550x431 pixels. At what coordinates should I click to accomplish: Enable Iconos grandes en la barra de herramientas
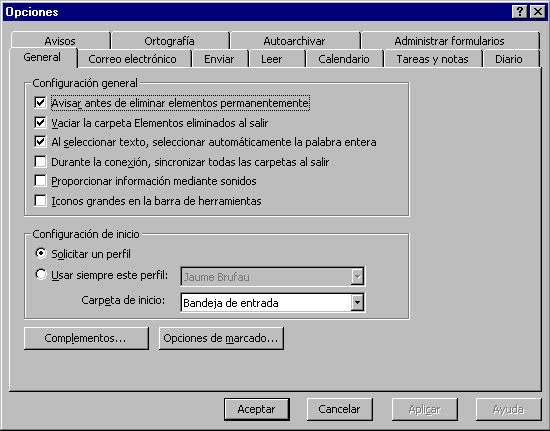(x=40, y=201)
